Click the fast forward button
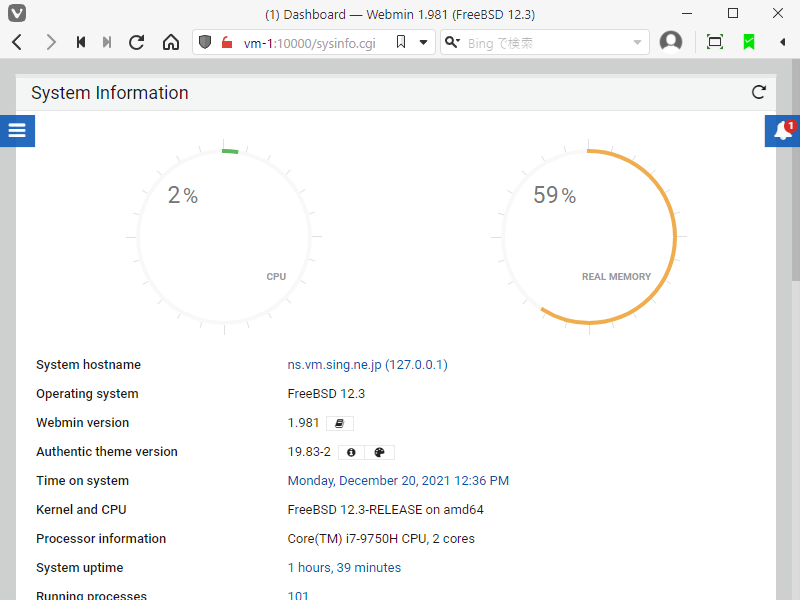The image size is (800, 600). click(x=107, y=42)
